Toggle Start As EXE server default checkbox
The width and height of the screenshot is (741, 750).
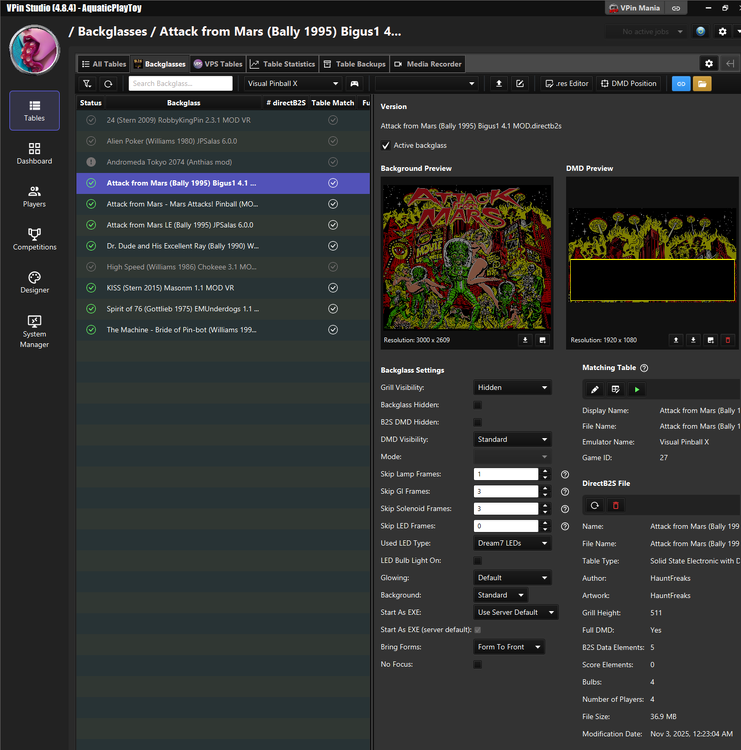[x=477, y=630]
